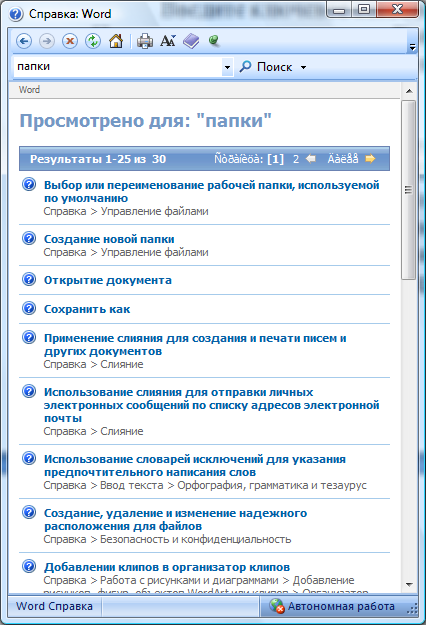Click the Word breadcrumb label
Screen dimensions: 426x625
point(29,90)
